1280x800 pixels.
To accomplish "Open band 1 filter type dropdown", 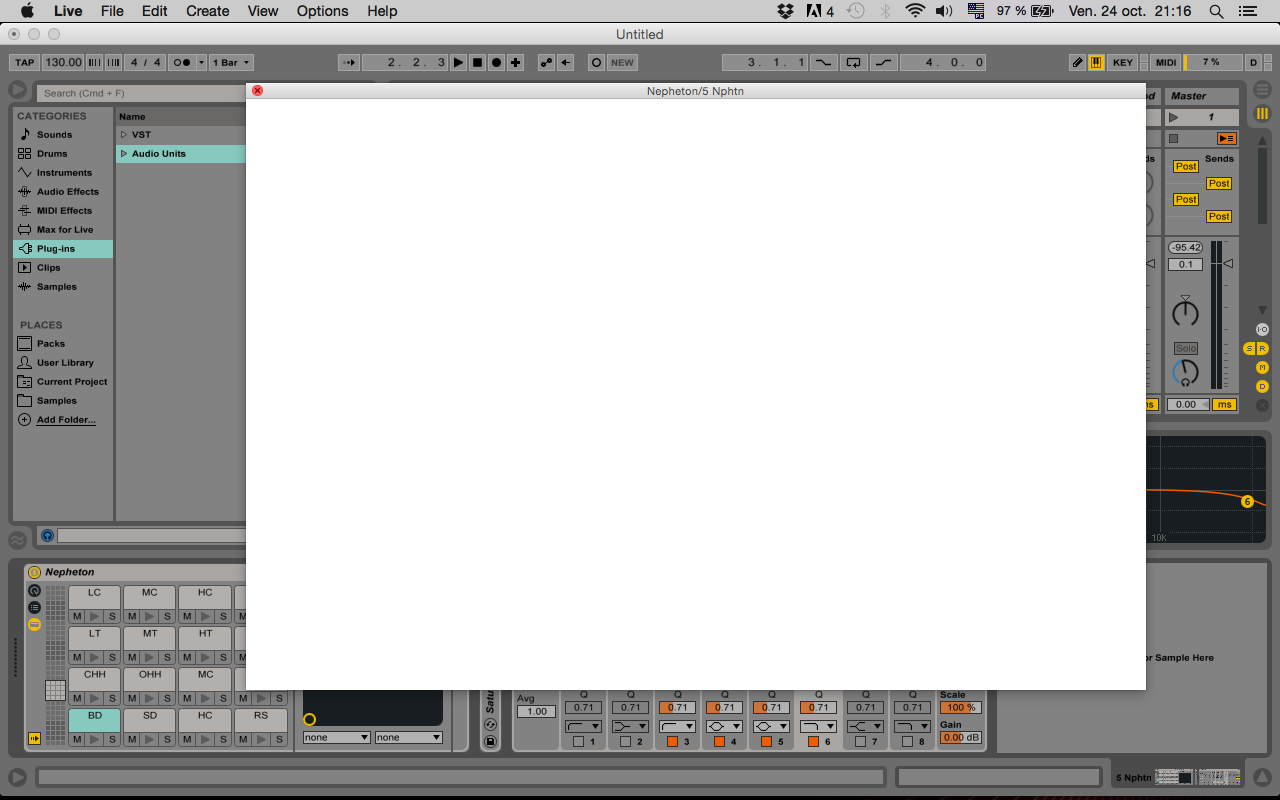I will click(584, 726).
